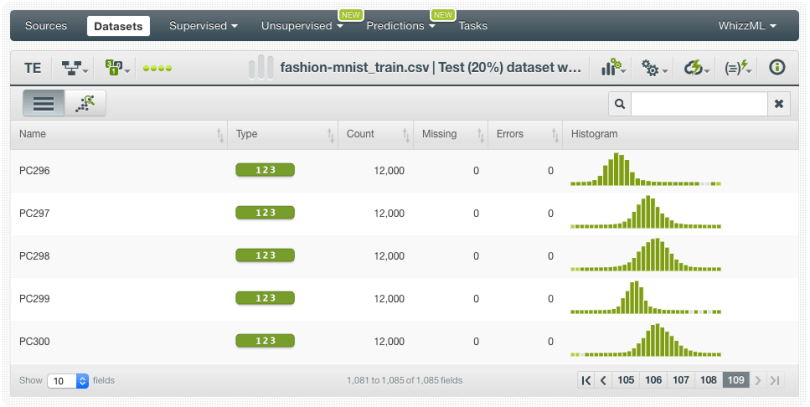The image size is (810, 407).
Task: Sort by Type column
Action: coord(283,134)
